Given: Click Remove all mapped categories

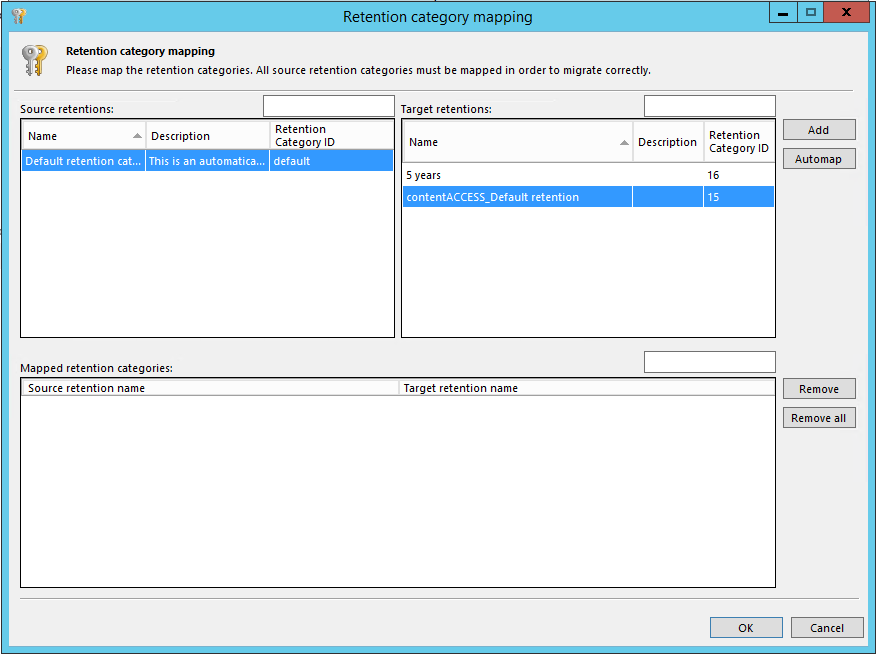Looking at the screenshot, I should [818, 418].
